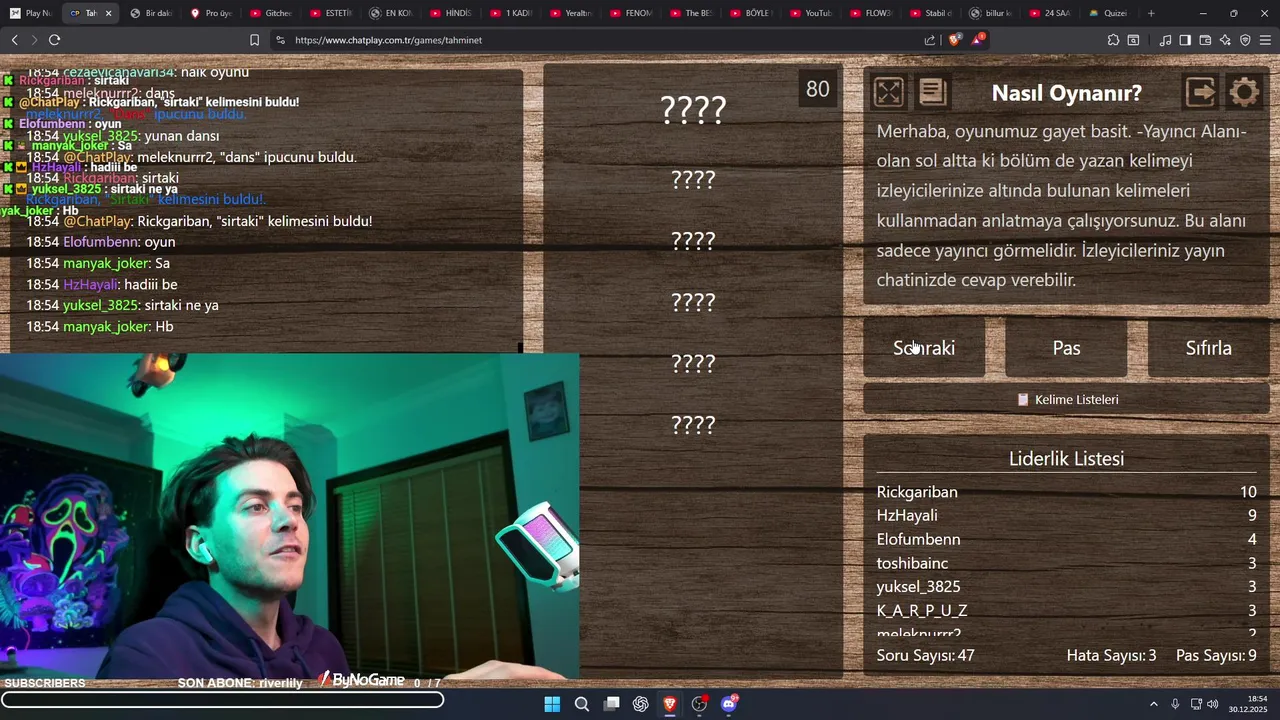Open the browser hamburger menu

tap(1265, 40)
